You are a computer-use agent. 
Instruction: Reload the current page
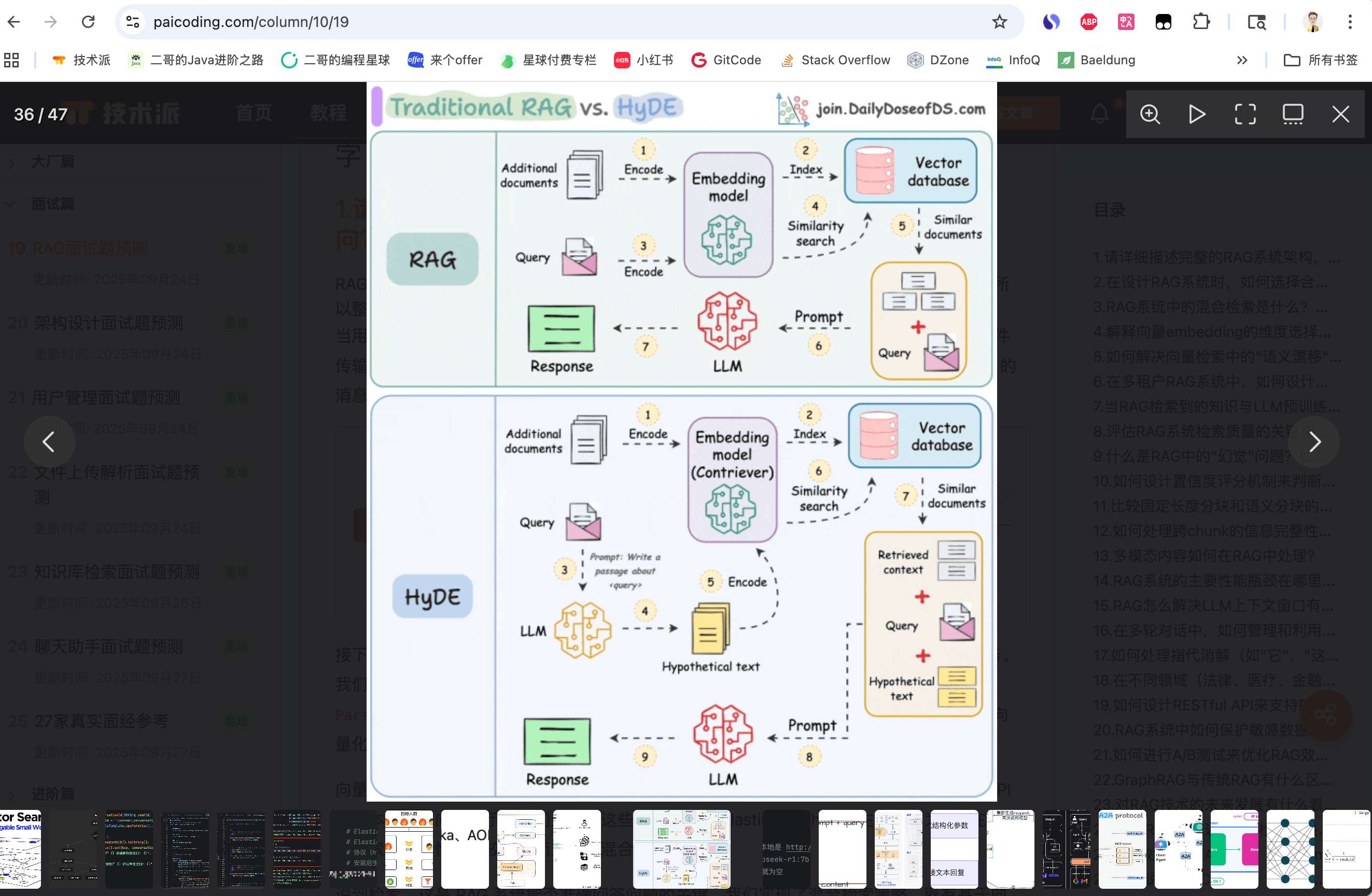(x=88, y=22)
